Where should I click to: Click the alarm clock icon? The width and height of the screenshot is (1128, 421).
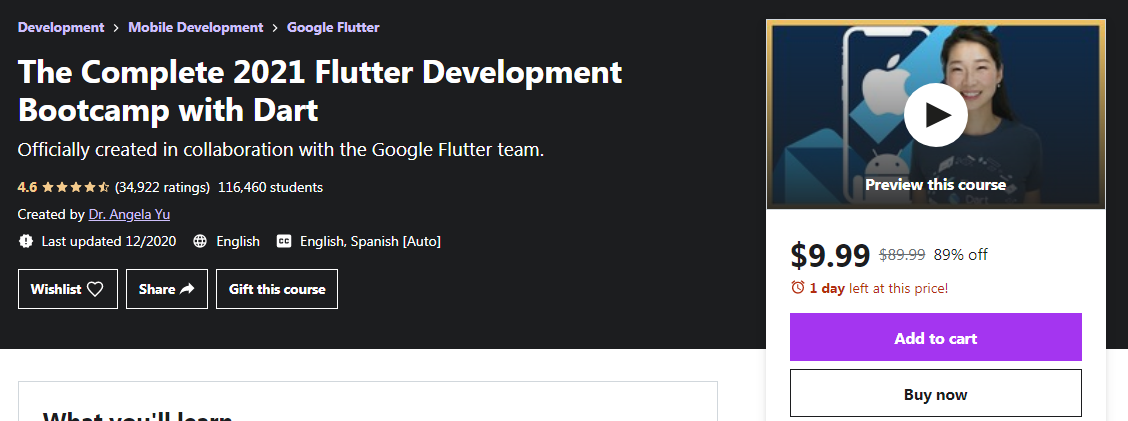click(797, 288)
